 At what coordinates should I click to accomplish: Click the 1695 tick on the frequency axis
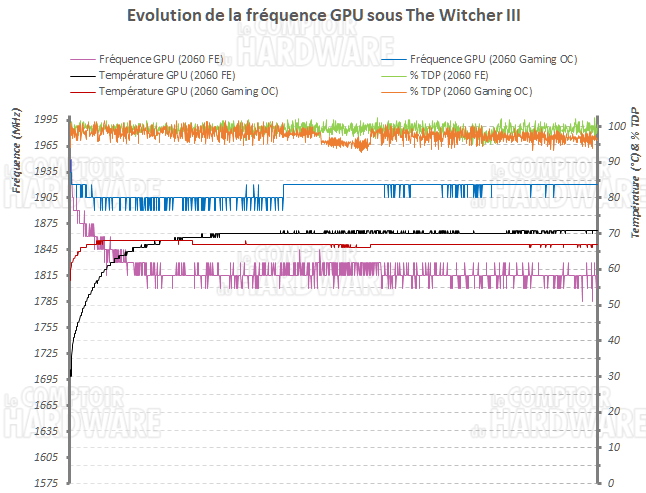tap(45, 380)
